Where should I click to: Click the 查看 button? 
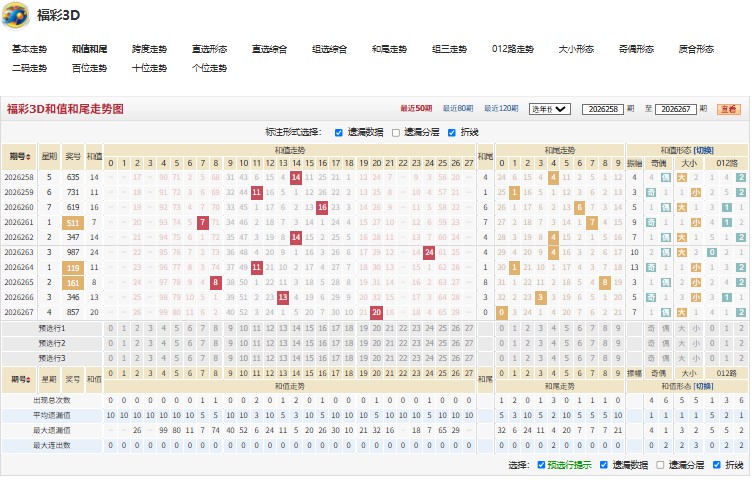tap(729, 109)
